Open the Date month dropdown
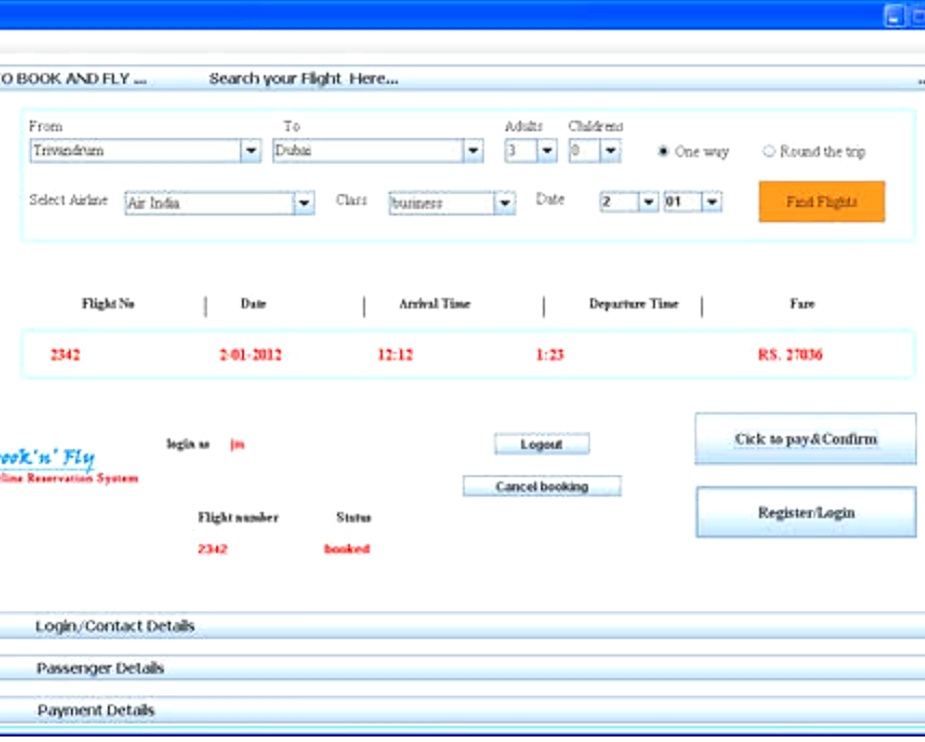This screenshot has width=925, height=742. tap(711, 202)
